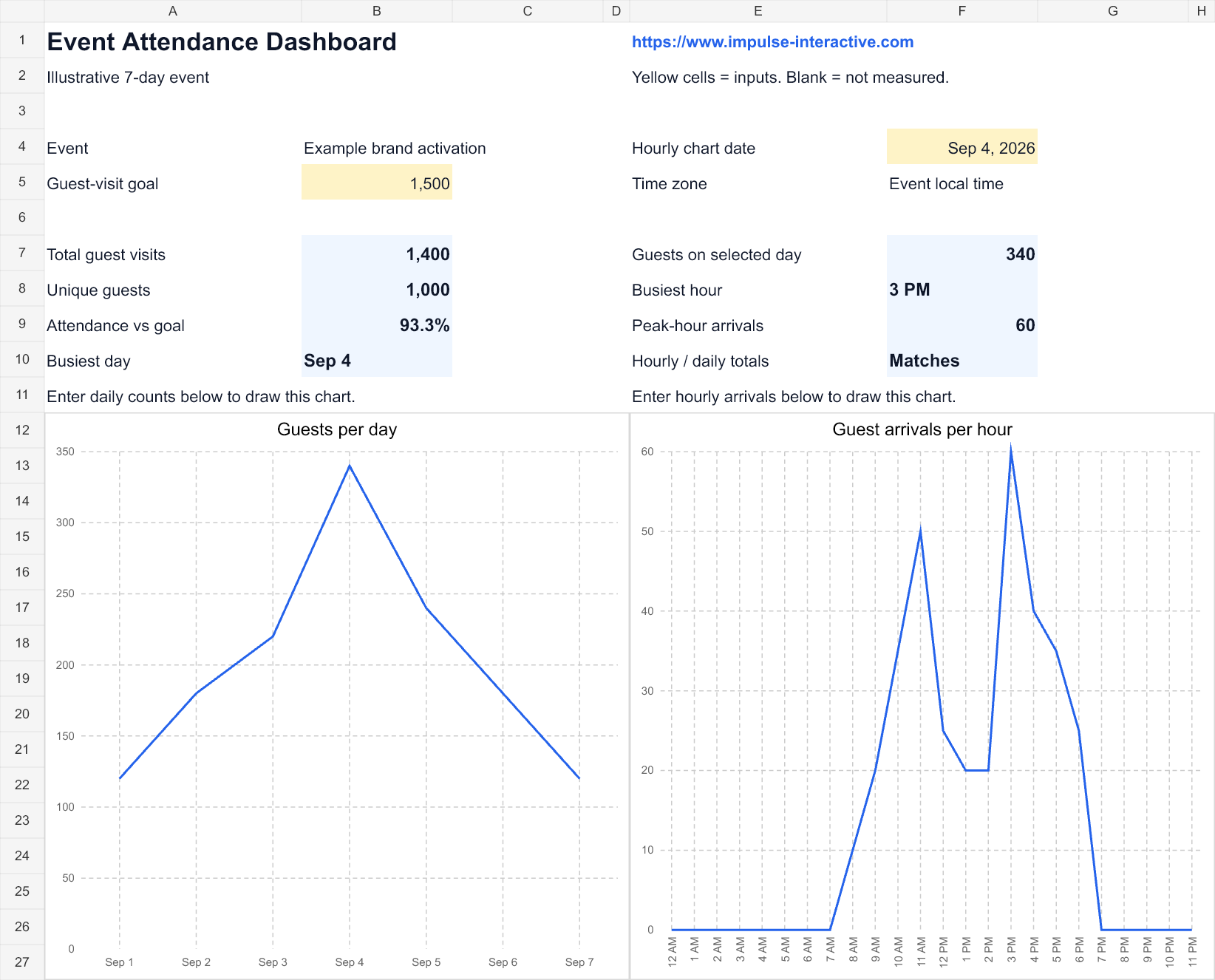Viewport: 1215px width, 980px height.
Task: Select the Guest-visit goal cell 1,500
Action: pos(377,183)
